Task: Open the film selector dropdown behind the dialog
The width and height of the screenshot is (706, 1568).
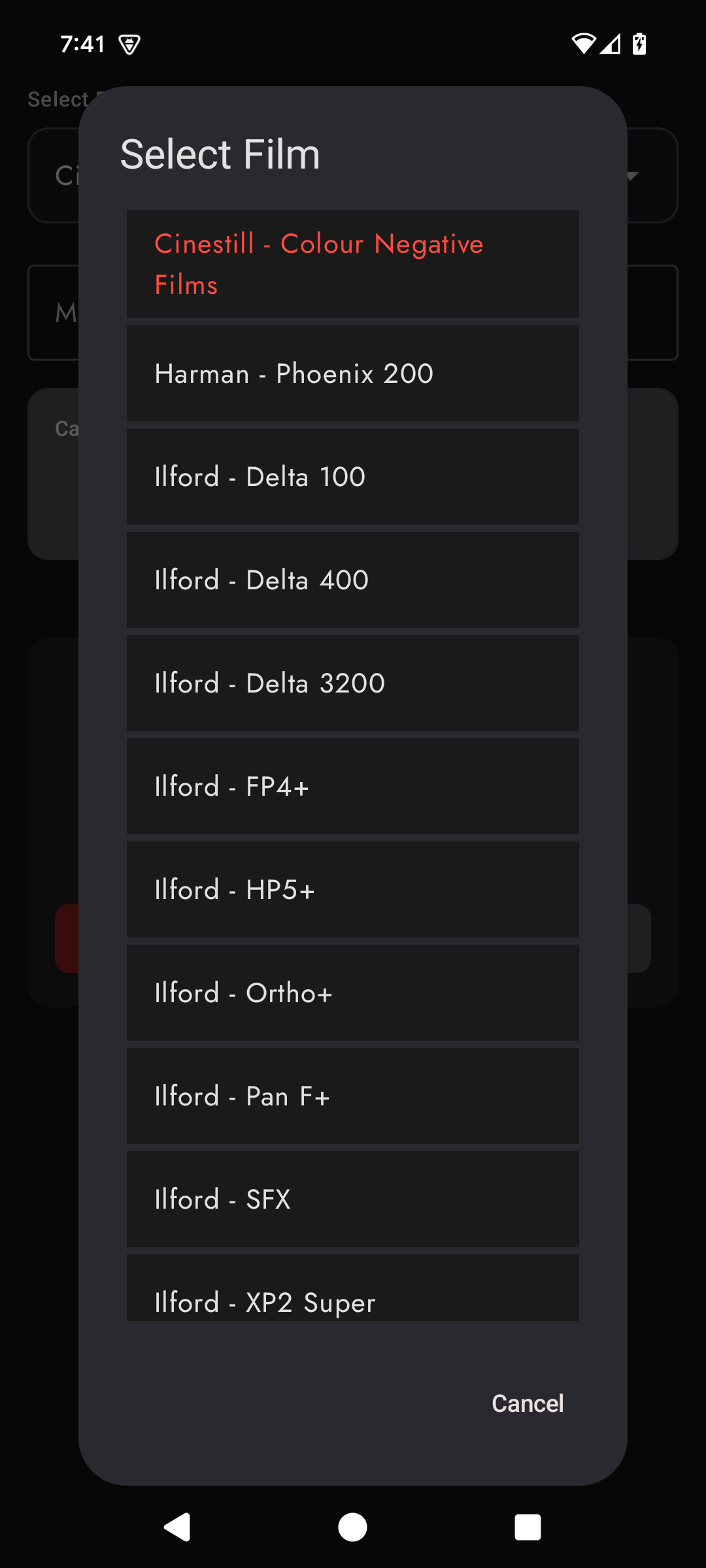Action: pyautogui.click(x=631, y=176)
